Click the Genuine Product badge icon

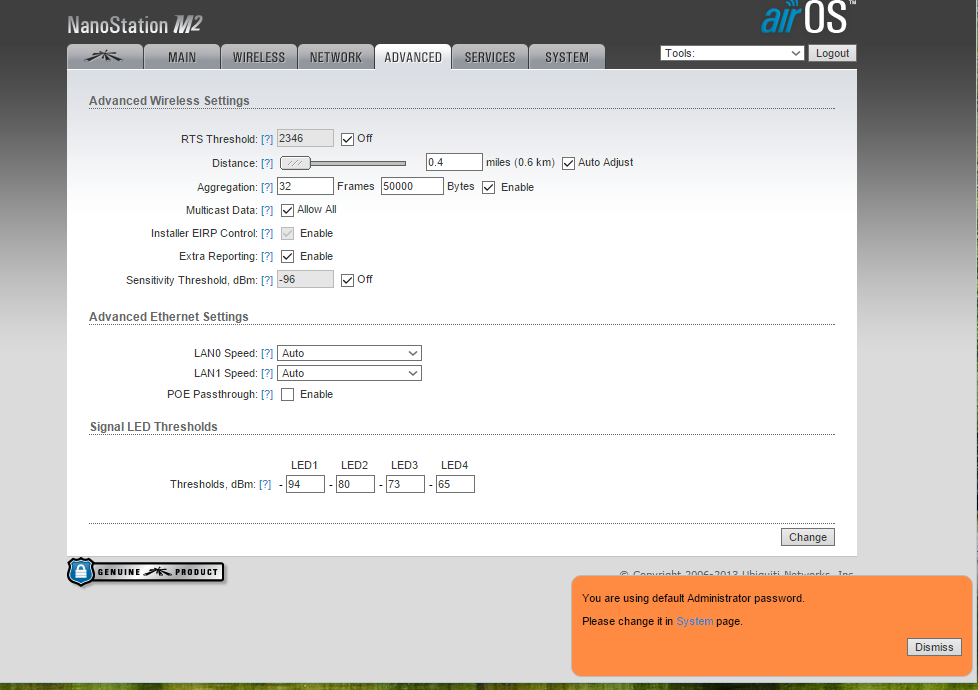coord(146,572)
